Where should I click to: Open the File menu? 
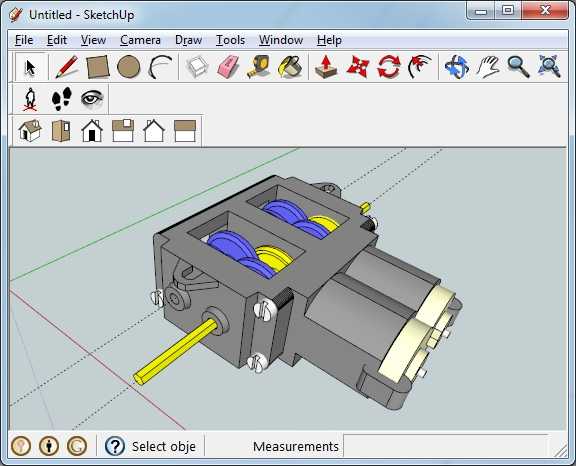24,40
